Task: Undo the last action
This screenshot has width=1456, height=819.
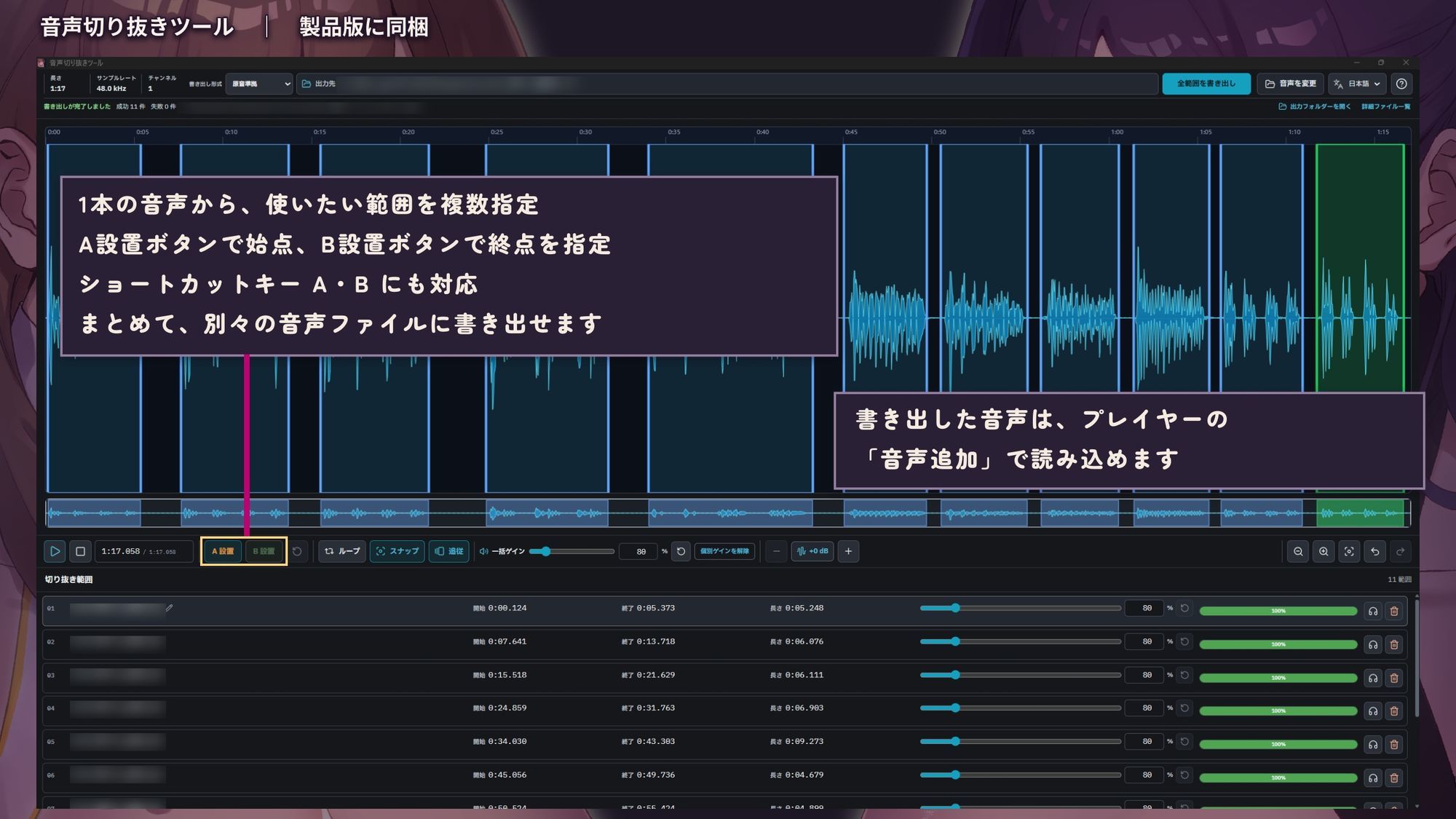Action: click(x=1374, y=551)
